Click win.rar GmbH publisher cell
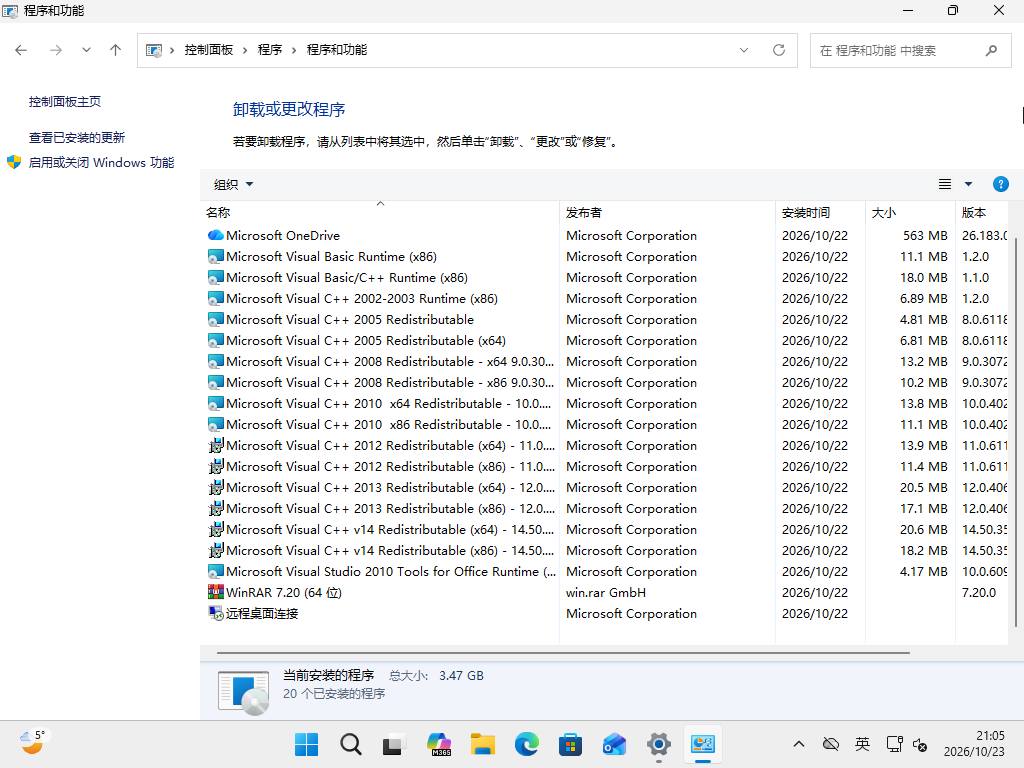The height and width of the screenshot is (768, 1024). pos(606,592)
